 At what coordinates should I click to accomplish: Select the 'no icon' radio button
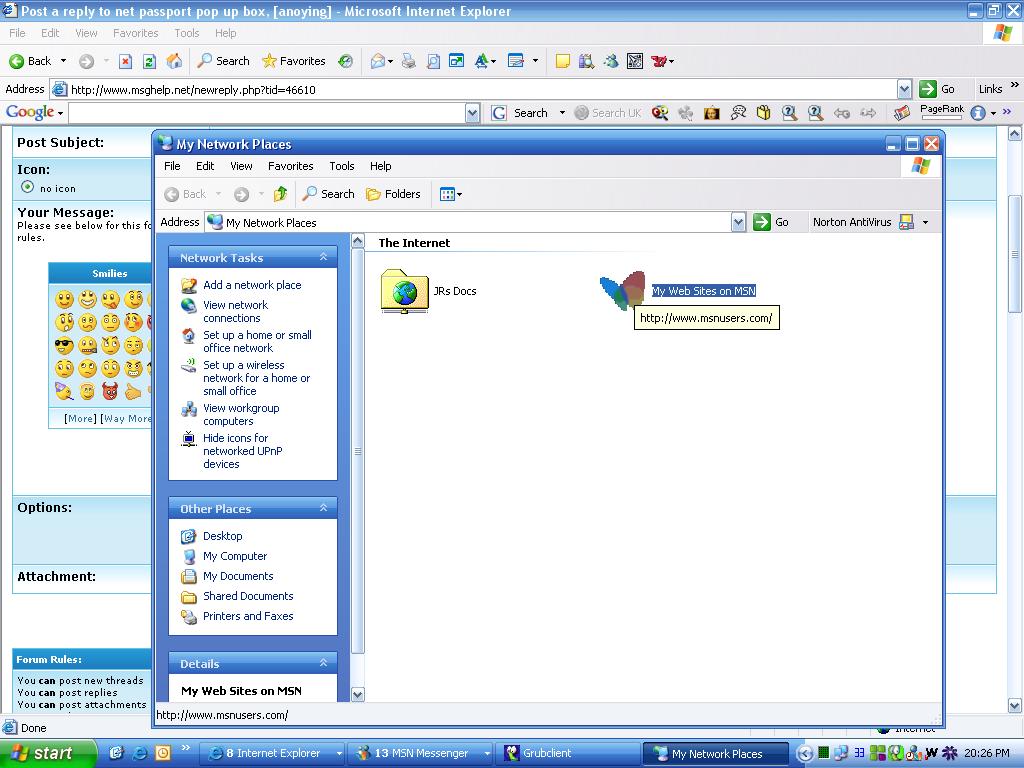(27, 187)
